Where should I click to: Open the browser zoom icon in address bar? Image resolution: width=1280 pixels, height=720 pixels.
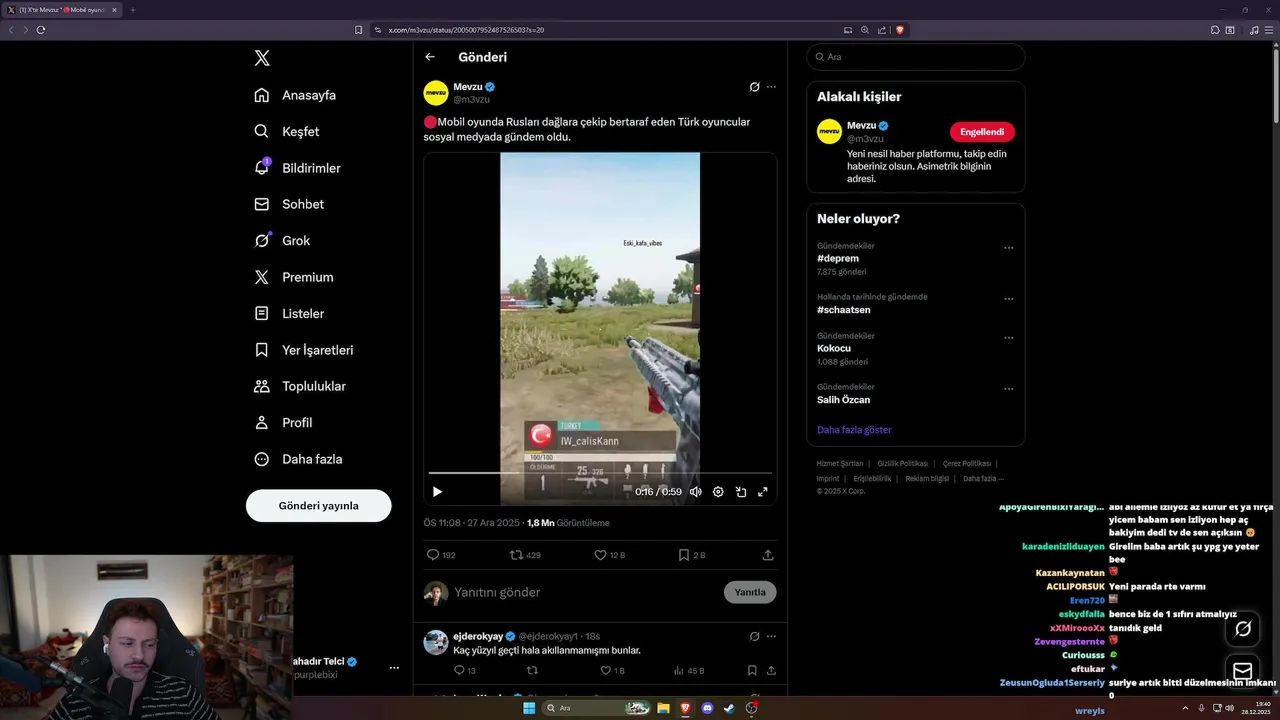pos(865,30)
